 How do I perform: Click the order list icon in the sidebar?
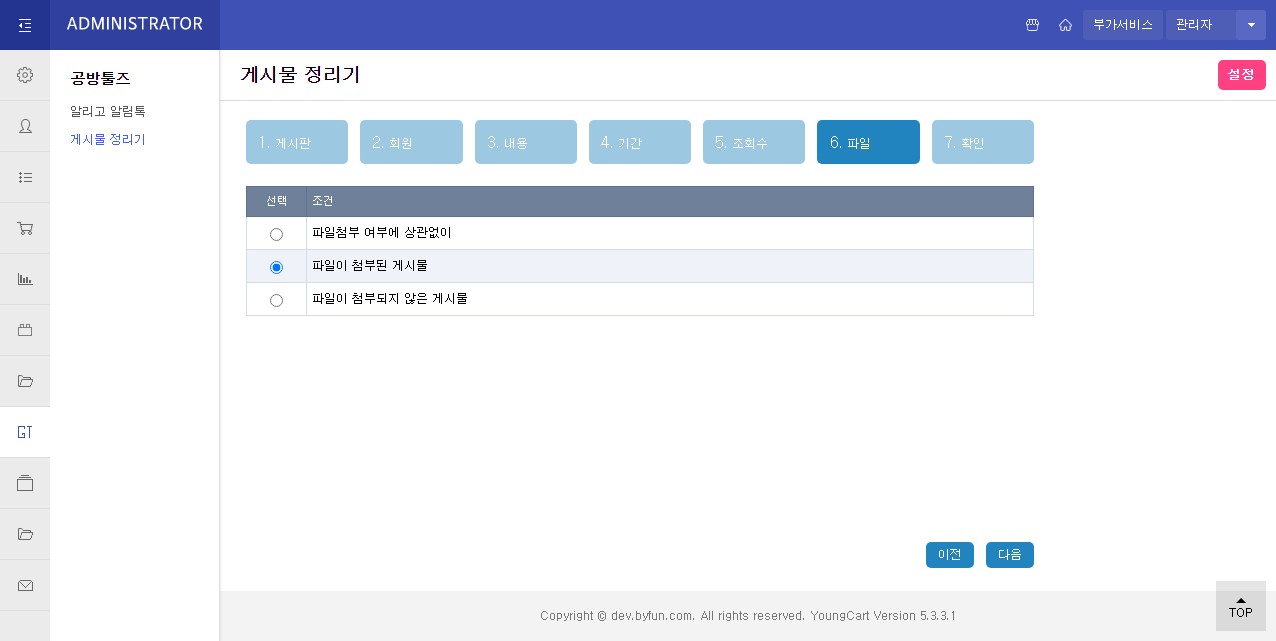click(x=25, y=178)
